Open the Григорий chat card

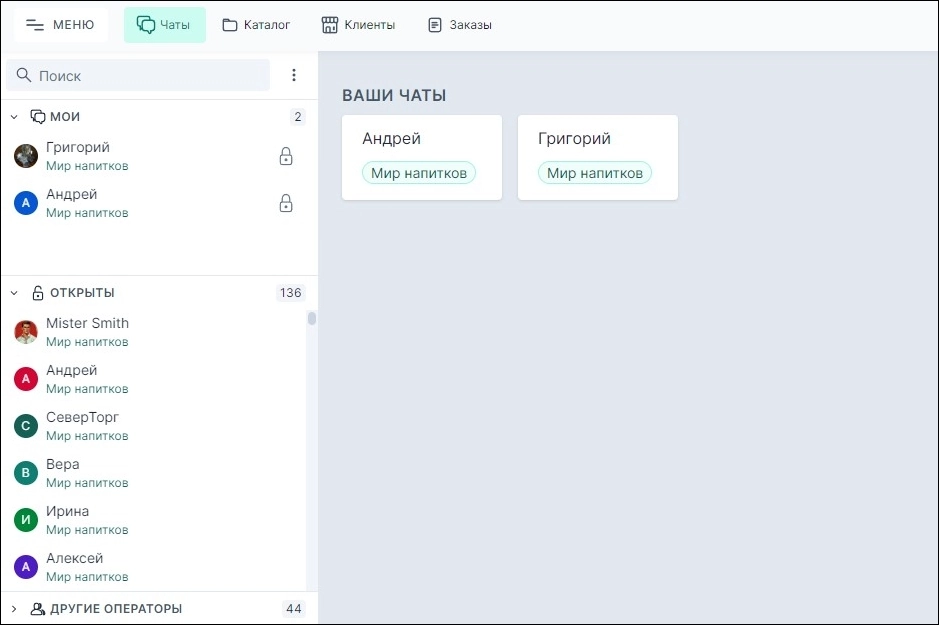pyautogui.click(x=597, y=157)
